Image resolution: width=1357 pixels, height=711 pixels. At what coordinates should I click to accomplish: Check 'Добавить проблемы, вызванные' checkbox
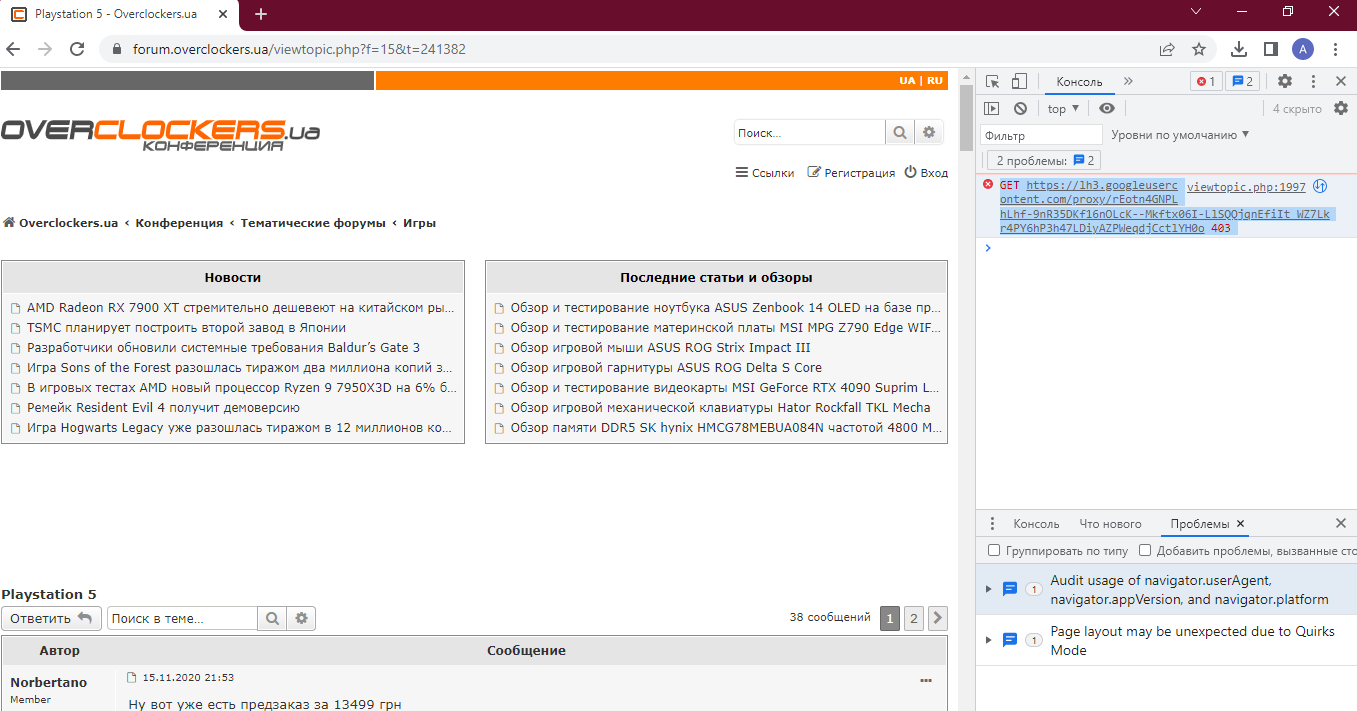click(x=1146, y=551)
